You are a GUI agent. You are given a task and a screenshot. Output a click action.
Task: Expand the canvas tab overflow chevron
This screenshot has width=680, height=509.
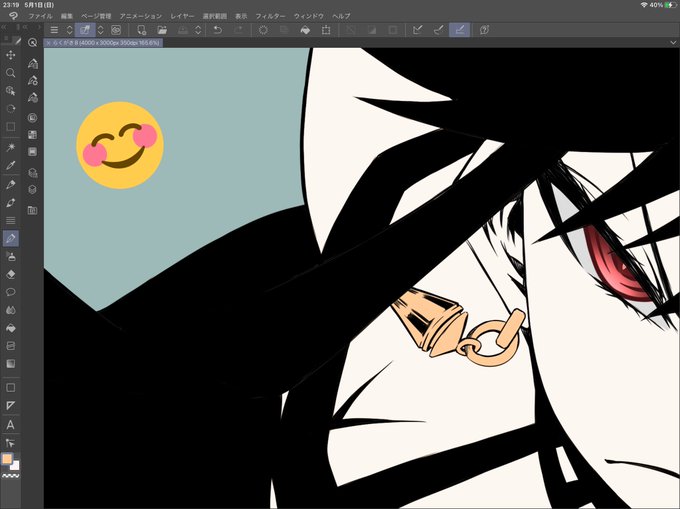pyautogui.click(x=673, y=42)
